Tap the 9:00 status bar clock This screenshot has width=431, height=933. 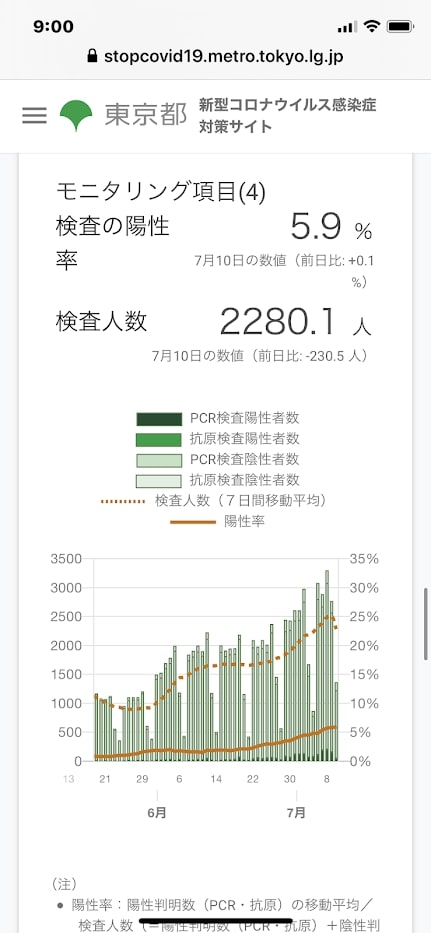click(54, 27)
